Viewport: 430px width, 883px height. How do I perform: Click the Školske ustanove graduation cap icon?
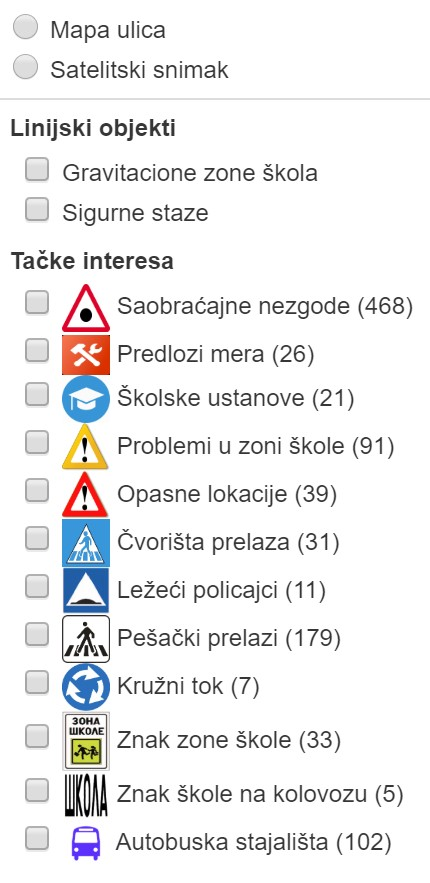point(86,399)
